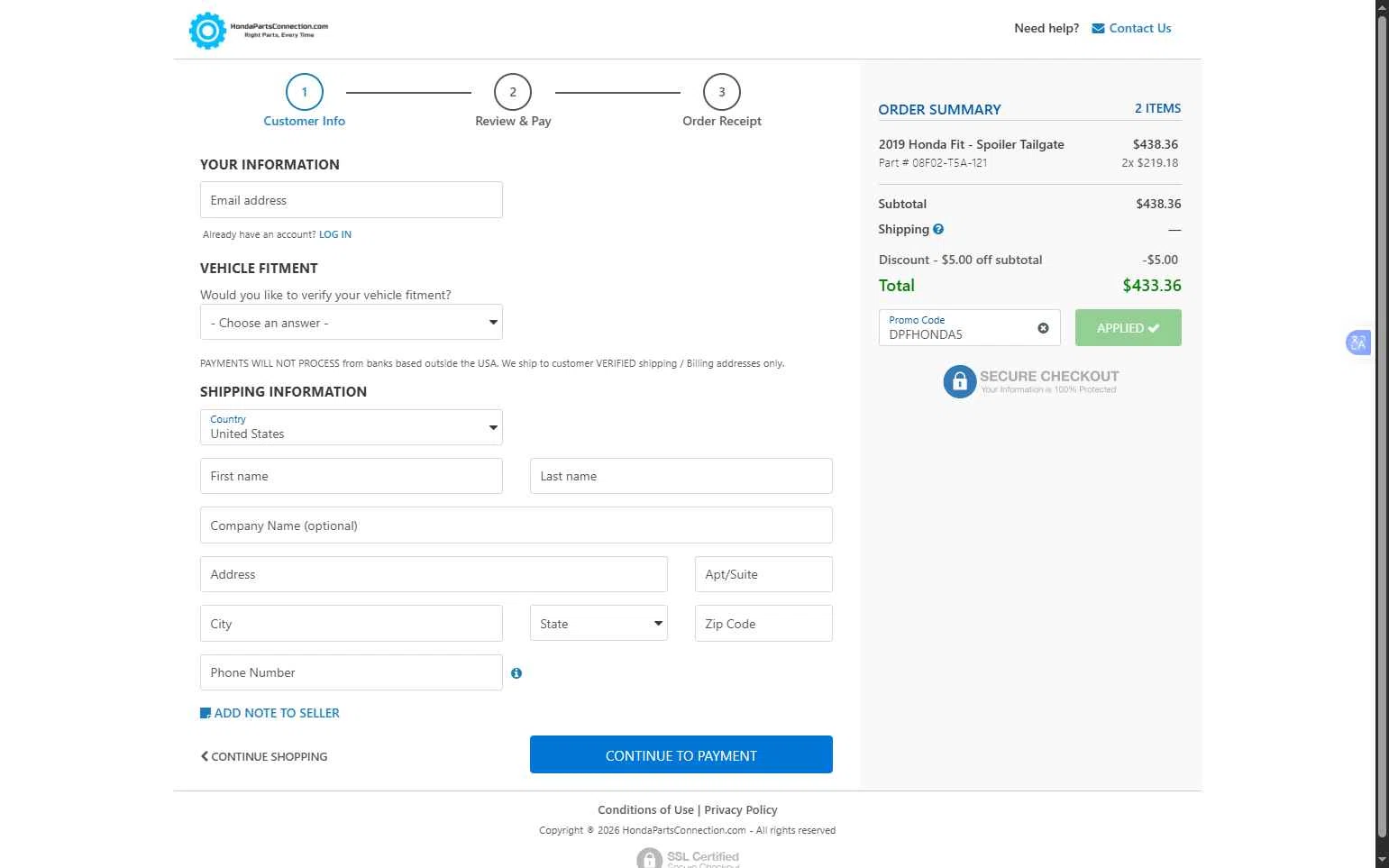Open the vehicle fitment answer dropdown
Viewport: 1389px width, 868px height.
point(352,323)
